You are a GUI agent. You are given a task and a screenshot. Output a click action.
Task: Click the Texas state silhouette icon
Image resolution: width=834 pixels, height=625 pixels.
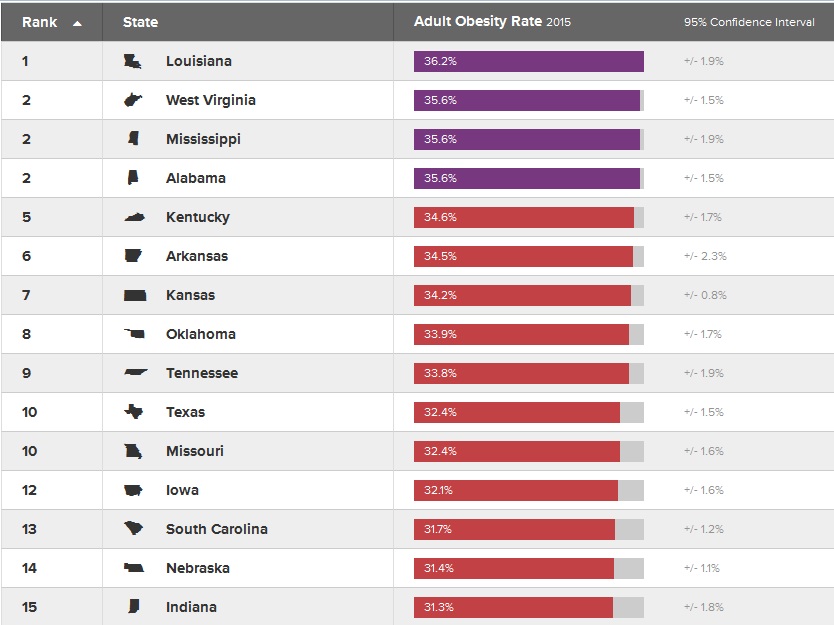pyautogui.click(x=133, y=412)
